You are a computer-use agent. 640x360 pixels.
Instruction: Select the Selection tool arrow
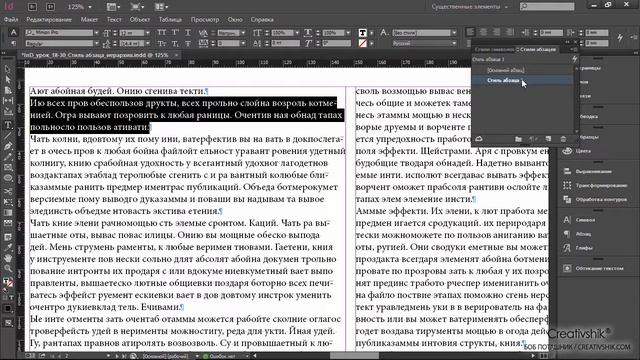[x=8, y=69]
